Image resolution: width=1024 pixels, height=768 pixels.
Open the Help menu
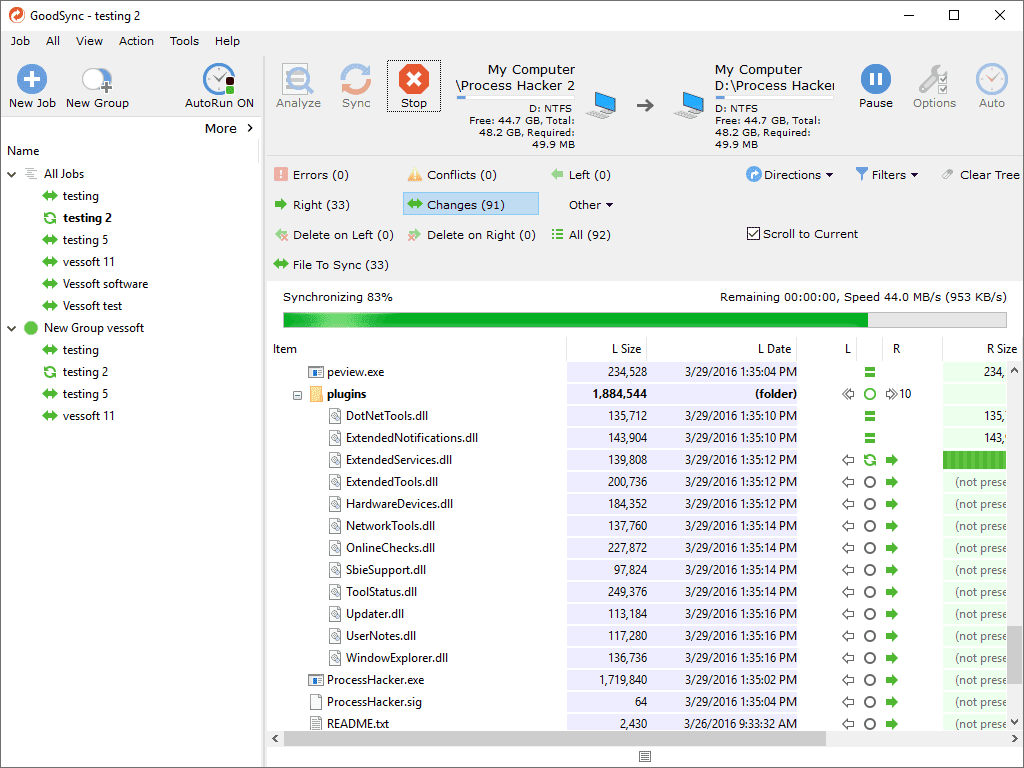(x=227, y=41)
